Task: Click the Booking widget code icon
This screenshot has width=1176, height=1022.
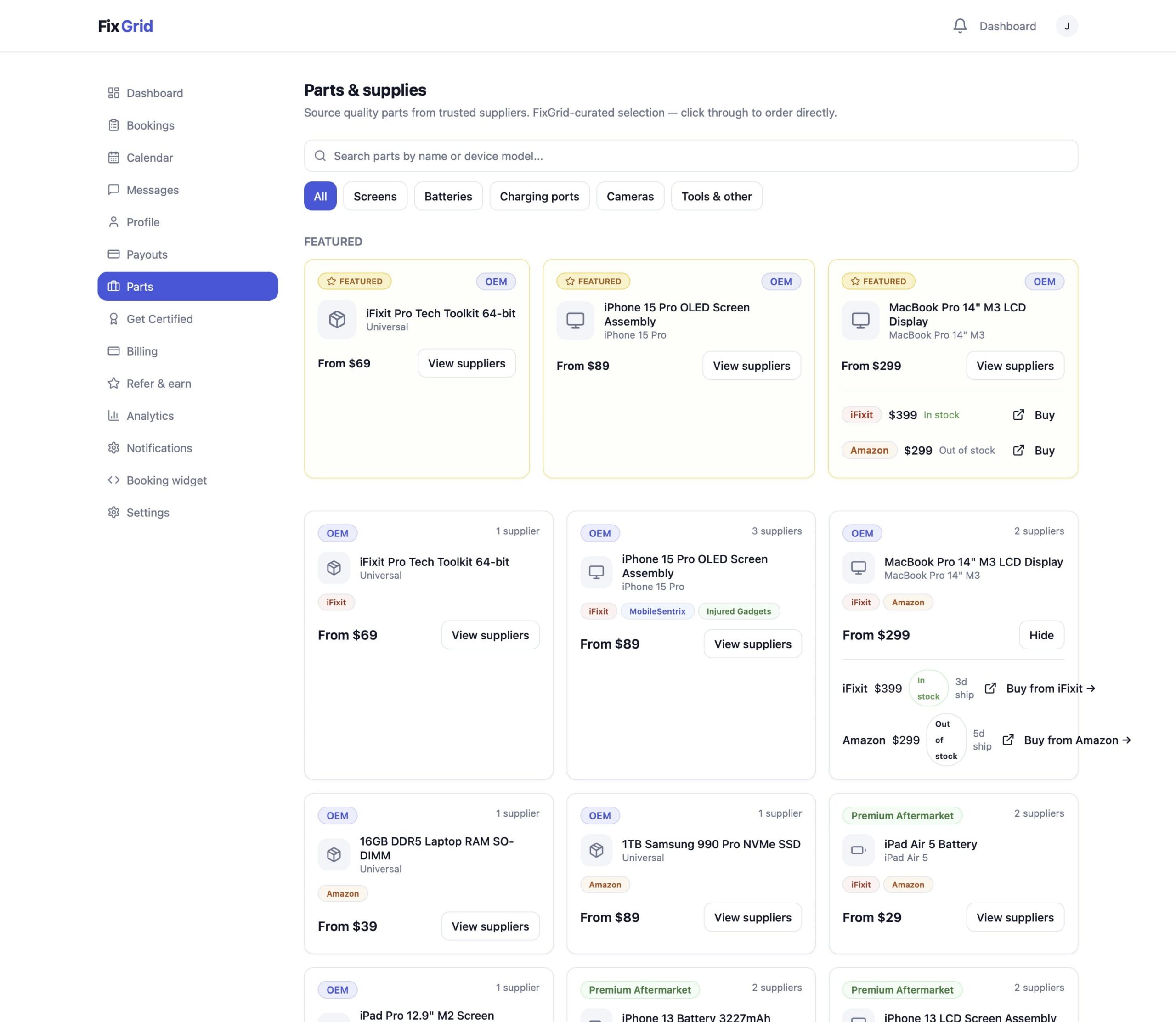Action: (113, 480)
